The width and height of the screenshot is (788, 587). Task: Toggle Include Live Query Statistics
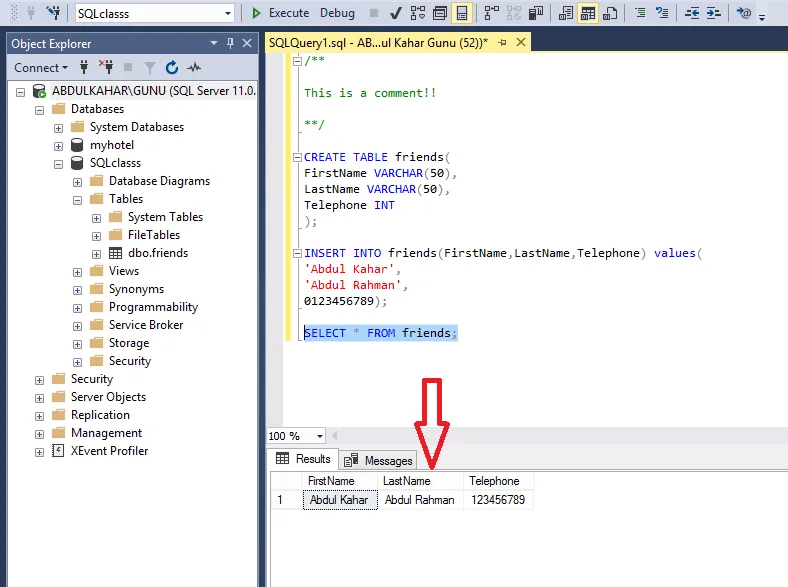pos(514,13)
